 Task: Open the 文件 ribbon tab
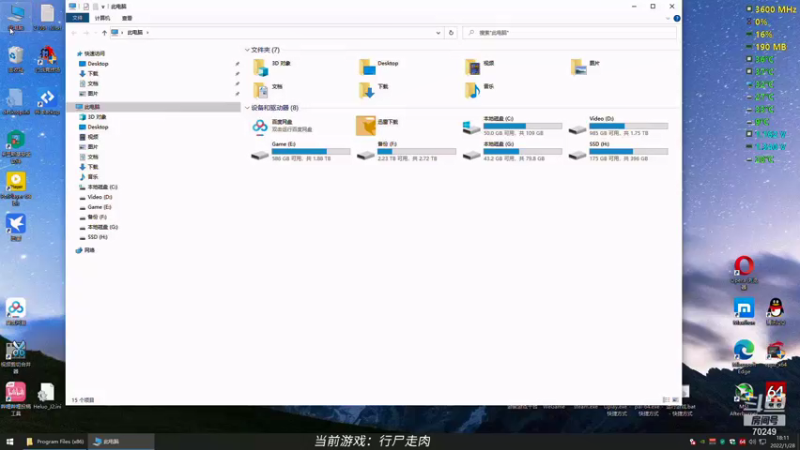78,18
